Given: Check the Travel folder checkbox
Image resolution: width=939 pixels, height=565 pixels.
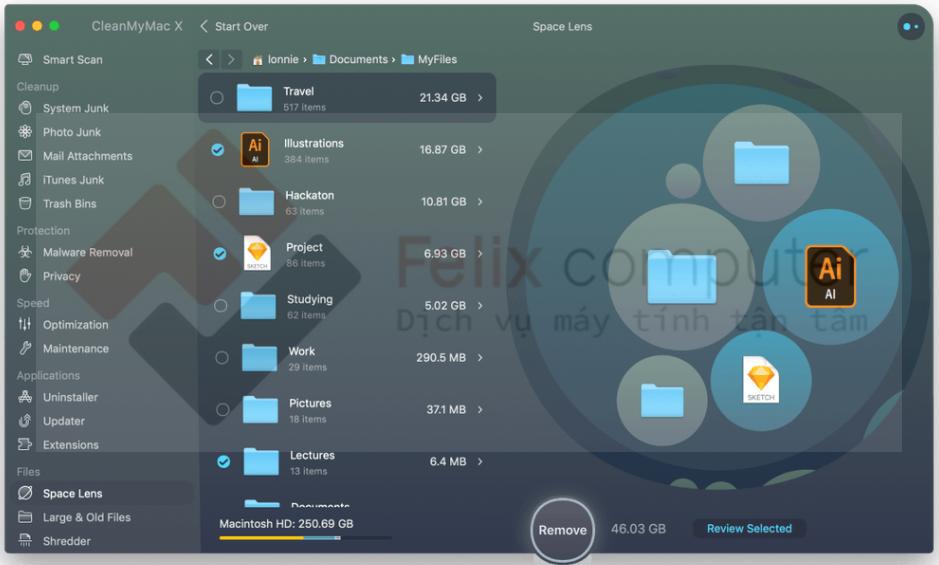Looking at the screenshot, I should [217, 98].
